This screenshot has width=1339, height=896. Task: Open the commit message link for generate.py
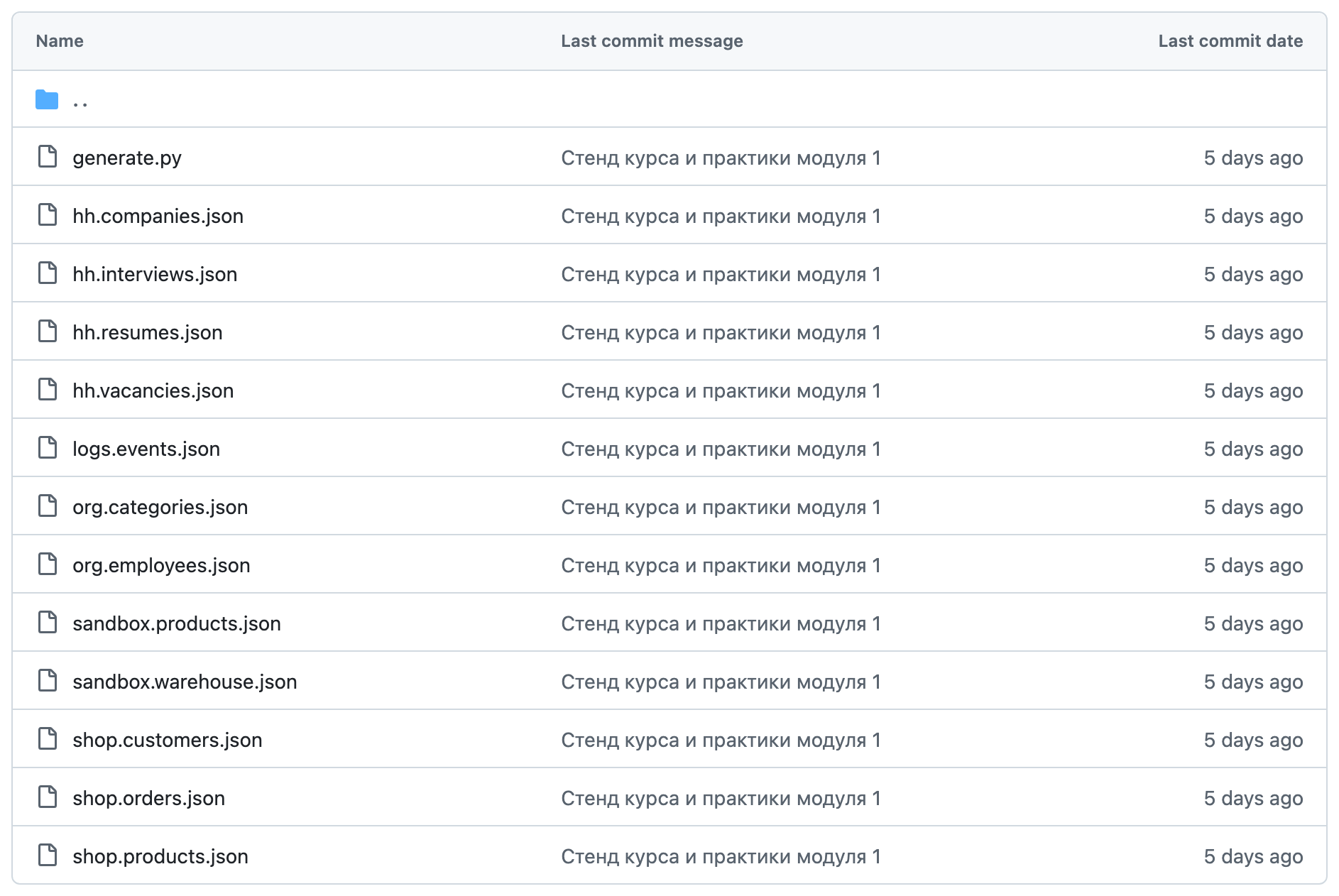click(721, 158)
